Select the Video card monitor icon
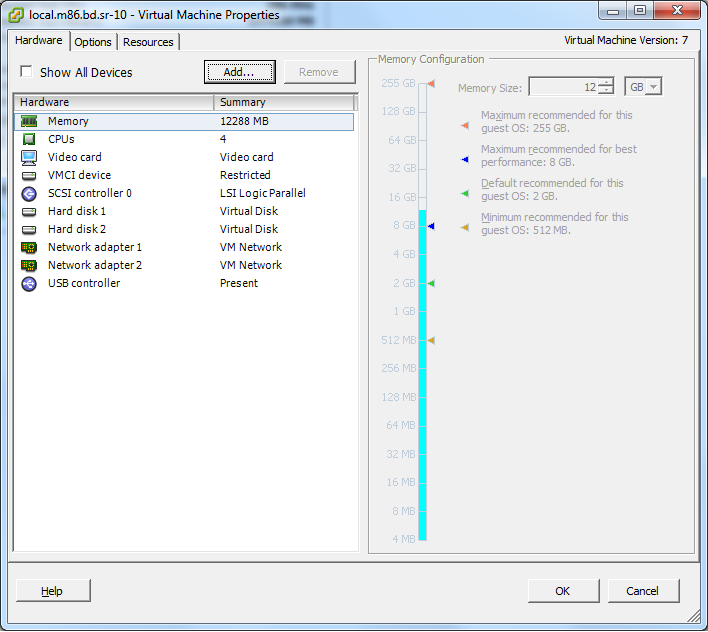 pos(29,157)
